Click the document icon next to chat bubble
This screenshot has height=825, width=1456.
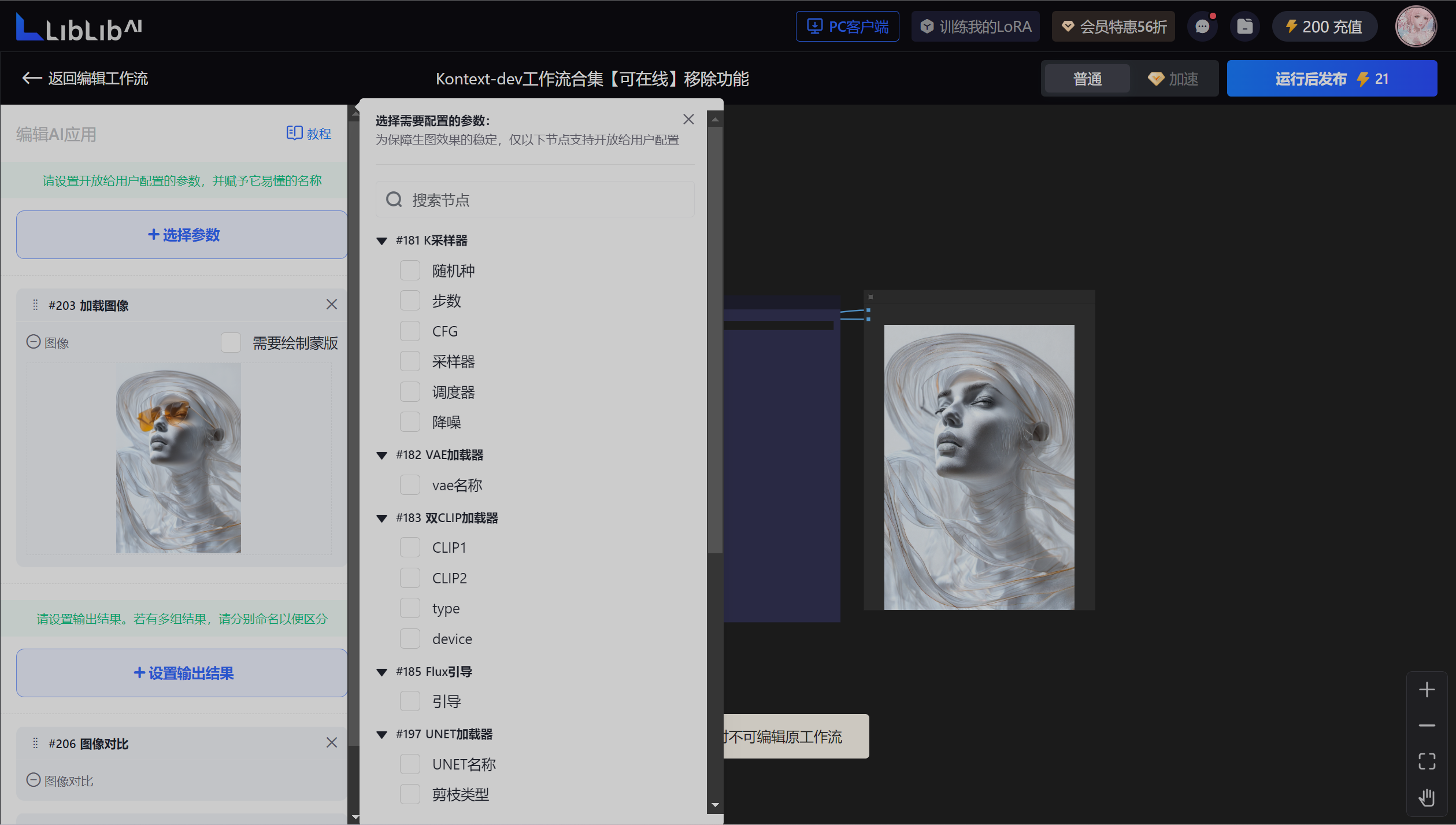click(1244, 26)
